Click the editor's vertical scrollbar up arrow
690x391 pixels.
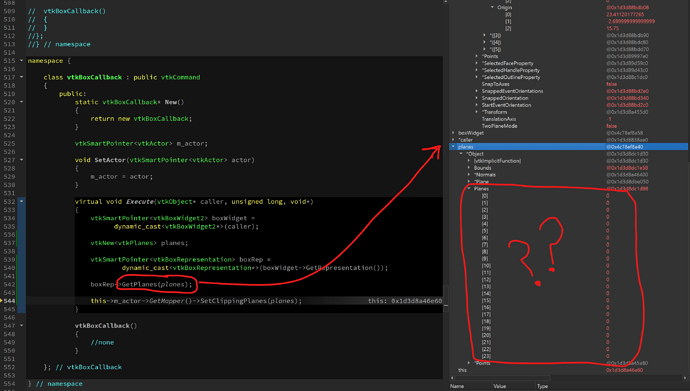[x=446, y=2]
